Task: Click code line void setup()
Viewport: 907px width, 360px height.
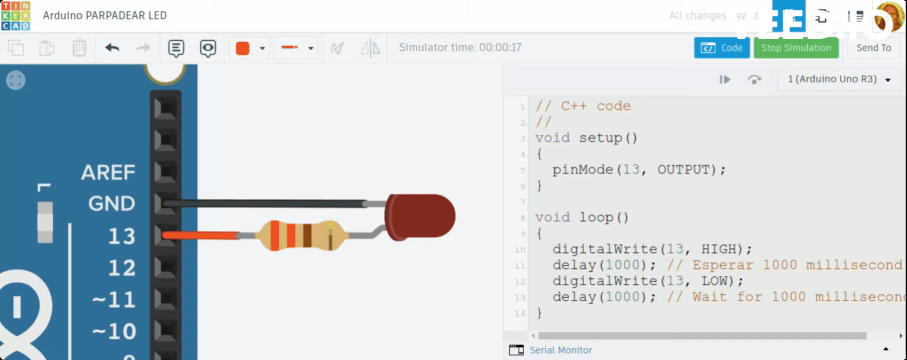Action: 586,138
